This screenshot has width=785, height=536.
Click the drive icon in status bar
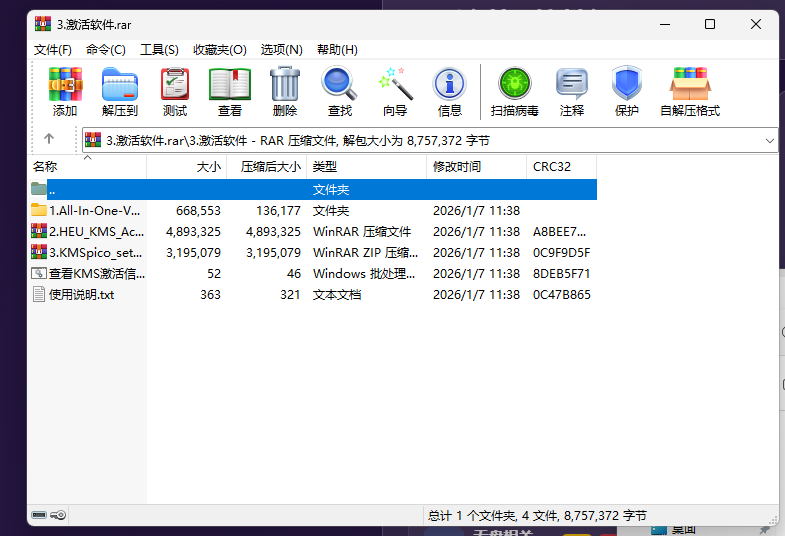[39, 515]
